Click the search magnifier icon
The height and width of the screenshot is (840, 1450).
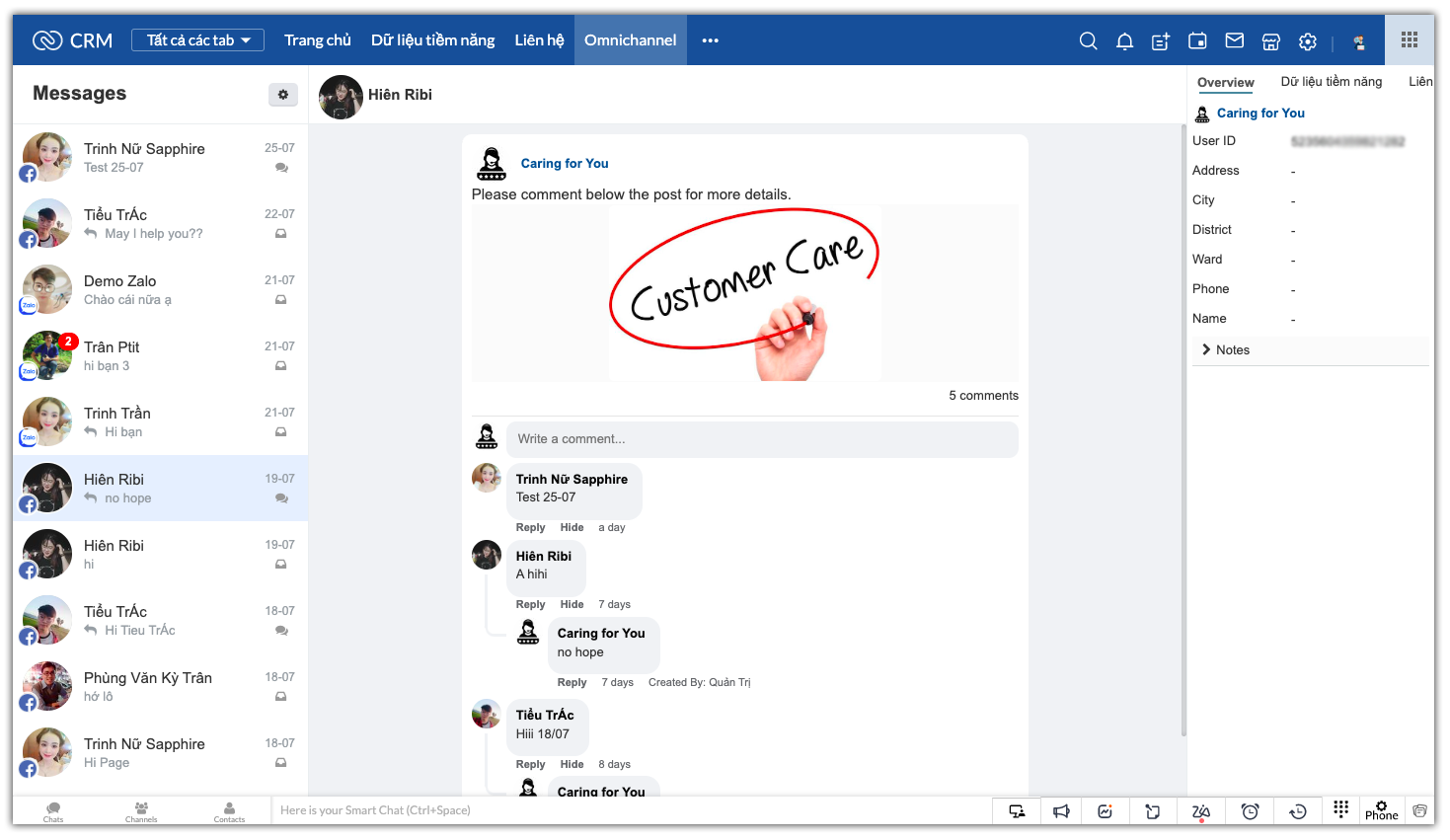[x=1088, y=40]
